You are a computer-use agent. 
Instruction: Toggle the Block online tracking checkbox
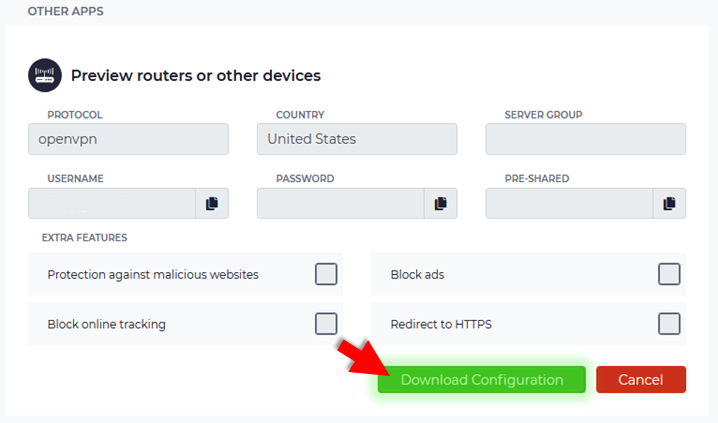(x=326, y=324)
